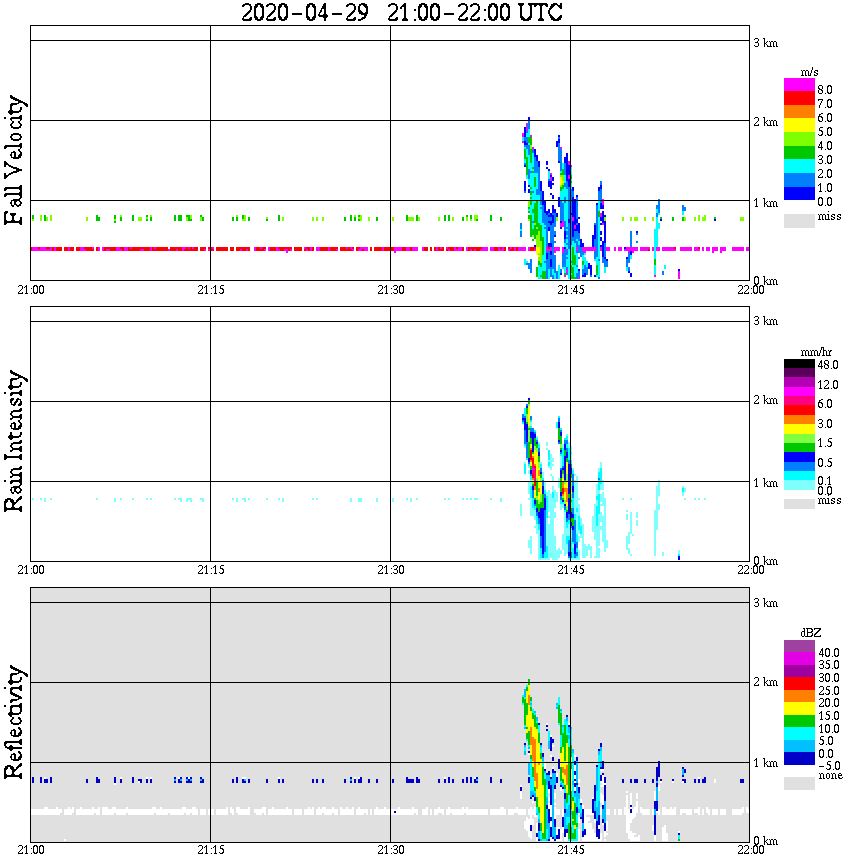Click 21:45 tick under Rain Intensity panel
The image size is (850, 868).
coord(571,570)
